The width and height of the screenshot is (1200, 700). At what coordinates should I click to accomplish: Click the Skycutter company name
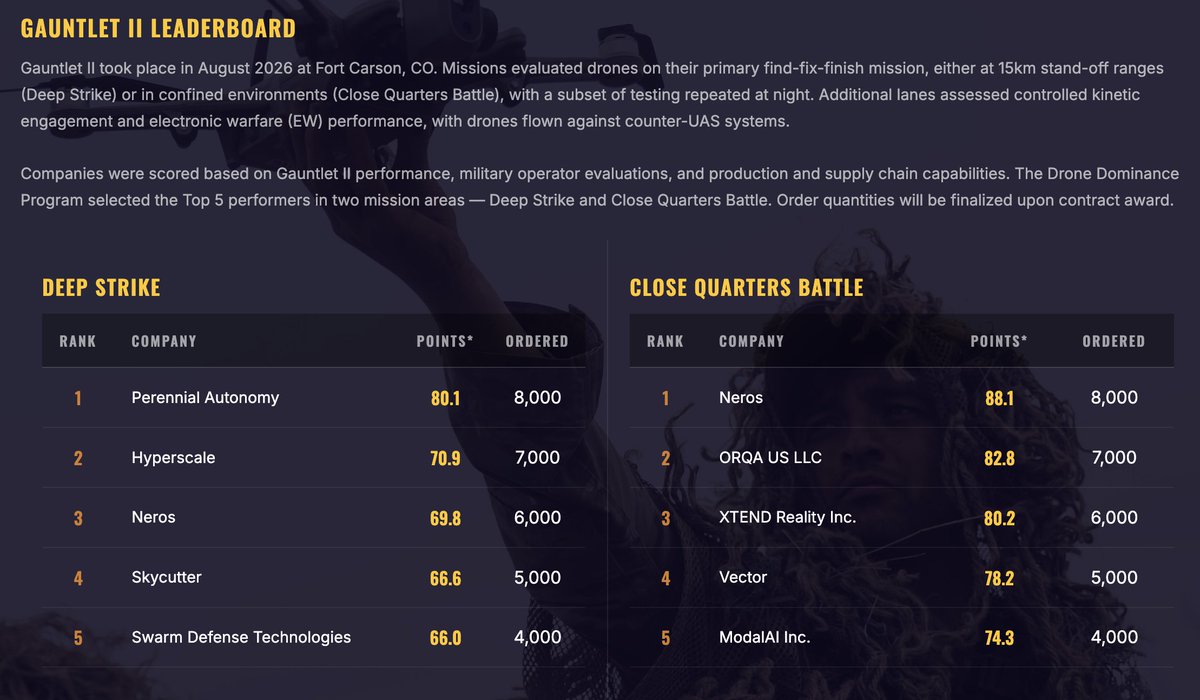click(x=166, y=578)
